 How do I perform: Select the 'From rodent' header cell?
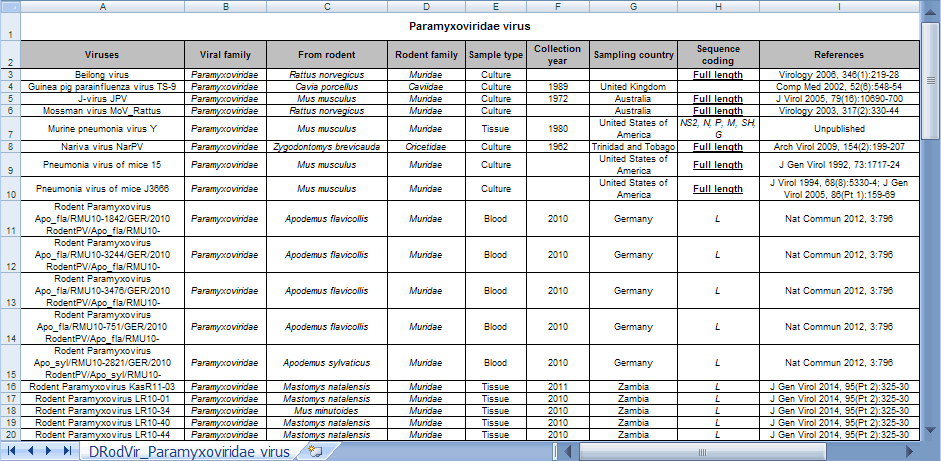[x=326, y=54]
